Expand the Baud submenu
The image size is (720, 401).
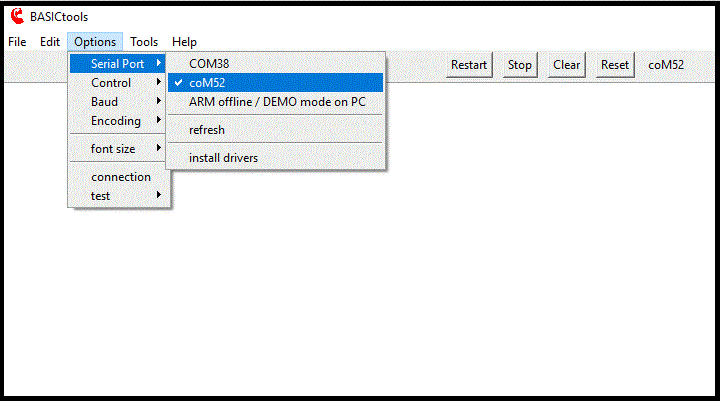click(104, 102)
